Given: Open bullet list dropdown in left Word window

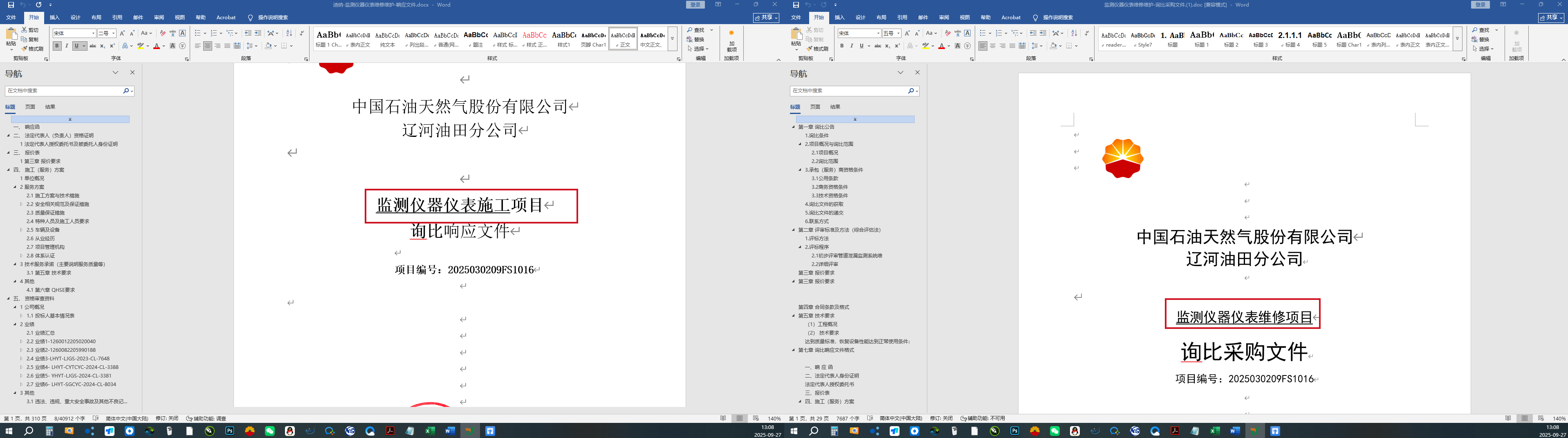Looking at the screenshot, I should (x=204, y=33).
